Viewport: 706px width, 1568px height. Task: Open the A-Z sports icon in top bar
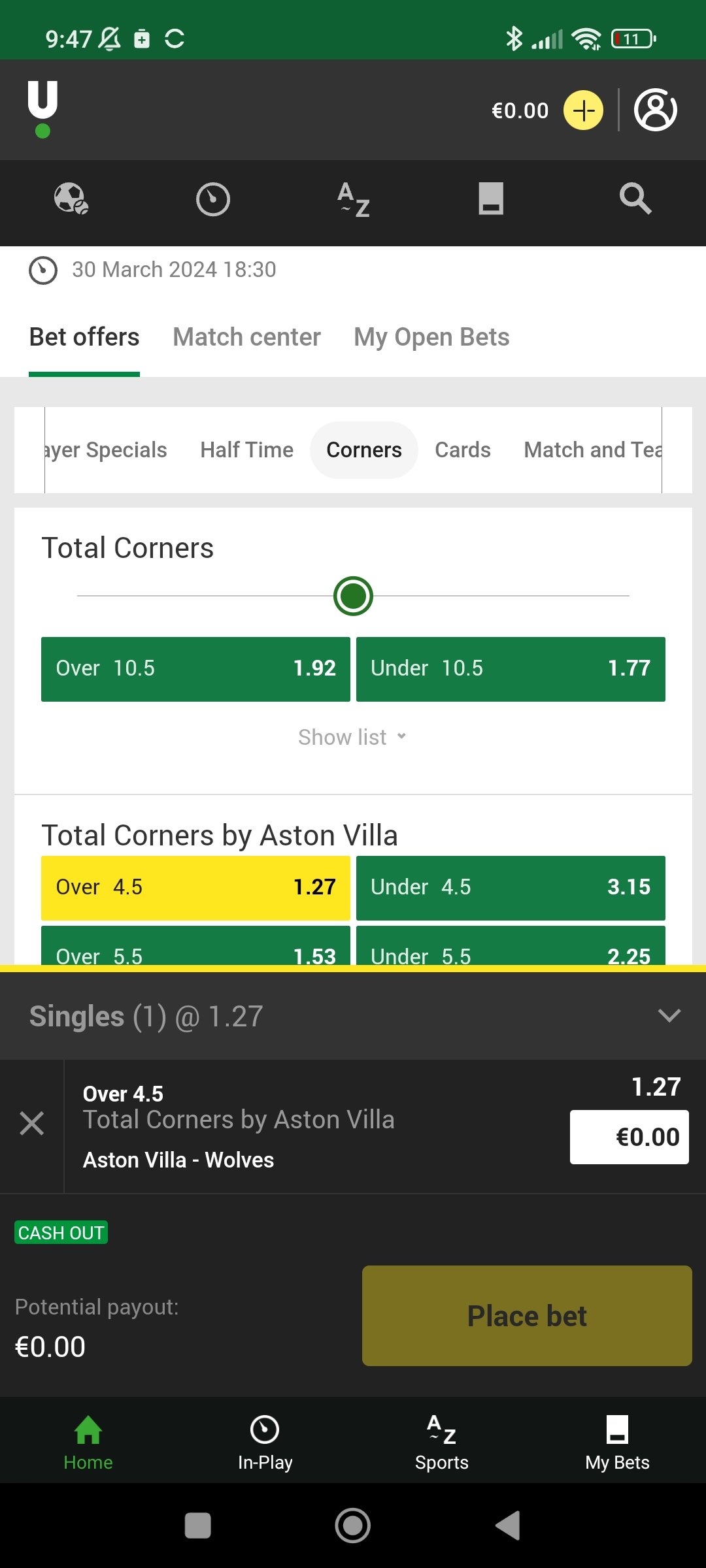click(354, 199)
